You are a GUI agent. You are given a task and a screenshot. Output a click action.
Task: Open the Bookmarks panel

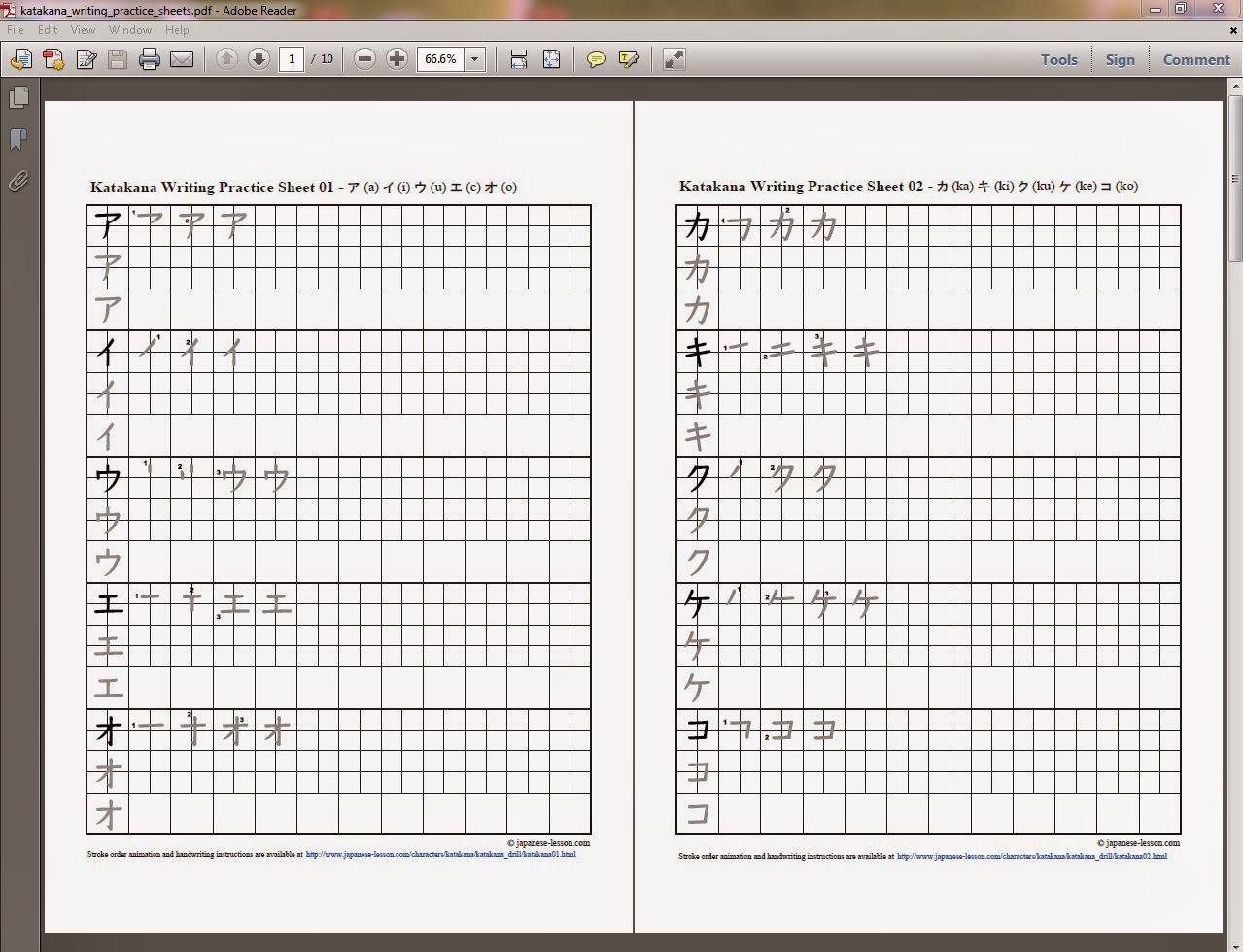(18, 140)
